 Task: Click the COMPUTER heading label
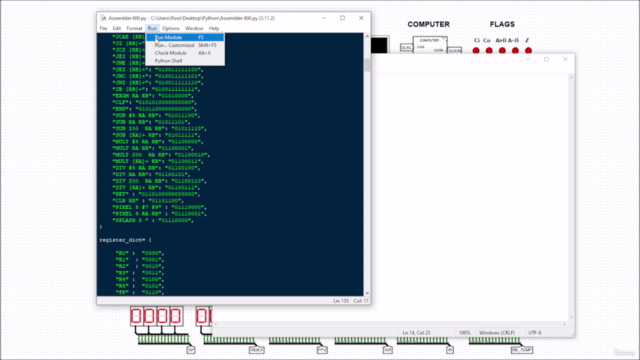[429, 24]
